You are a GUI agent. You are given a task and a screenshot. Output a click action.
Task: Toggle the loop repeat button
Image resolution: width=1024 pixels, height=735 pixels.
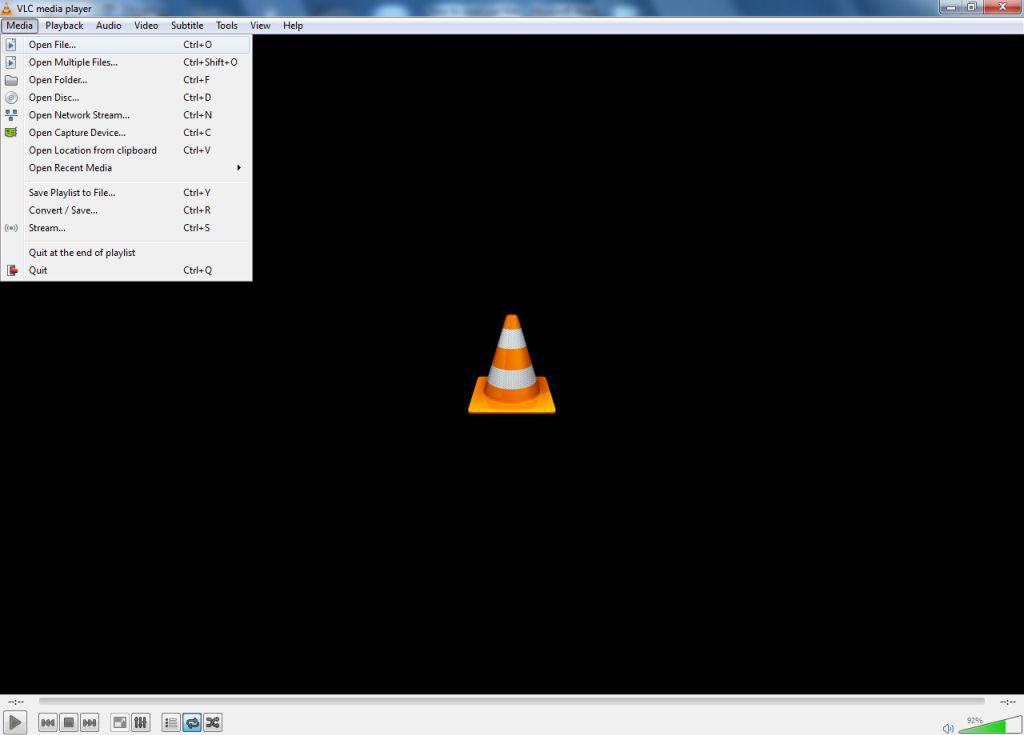tap(191, 722)
